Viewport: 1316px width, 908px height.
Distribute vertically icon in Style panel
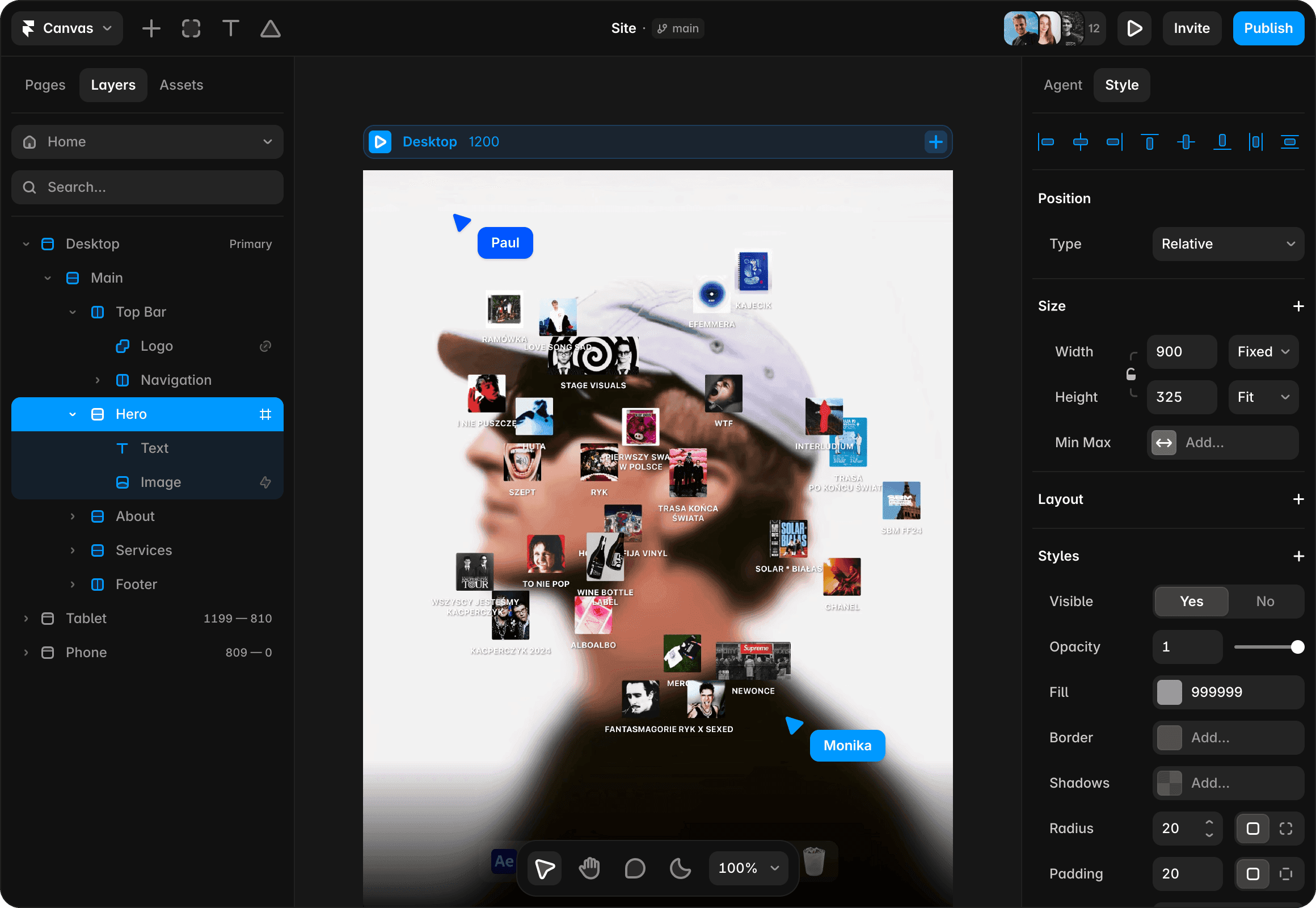pos(1290,142)
